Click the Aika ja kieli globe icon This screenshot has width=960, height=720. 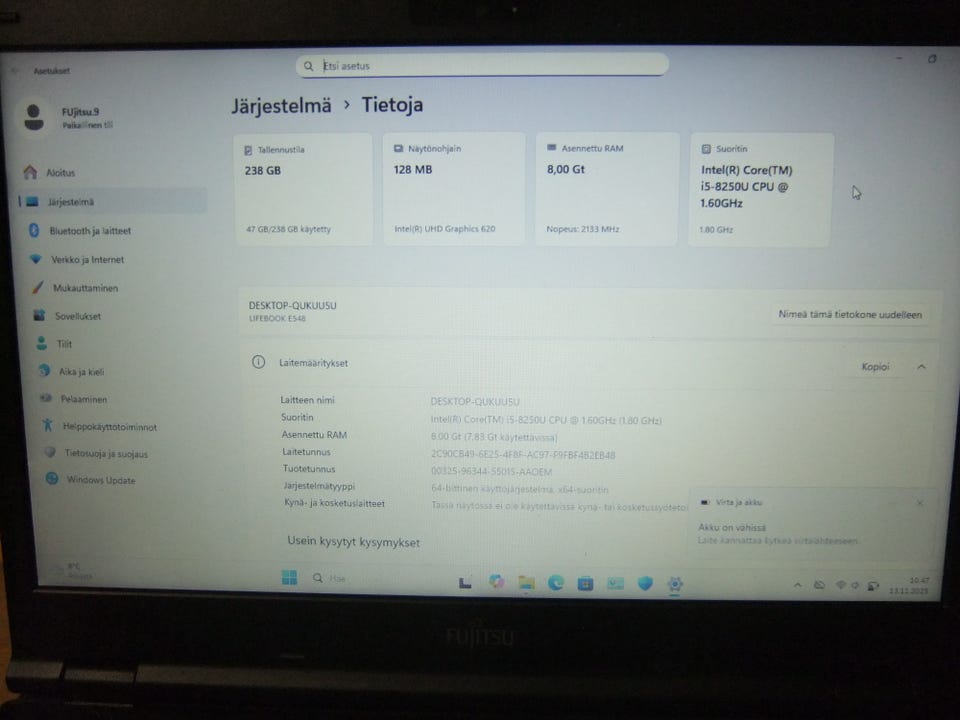click(x=44, y=371)
